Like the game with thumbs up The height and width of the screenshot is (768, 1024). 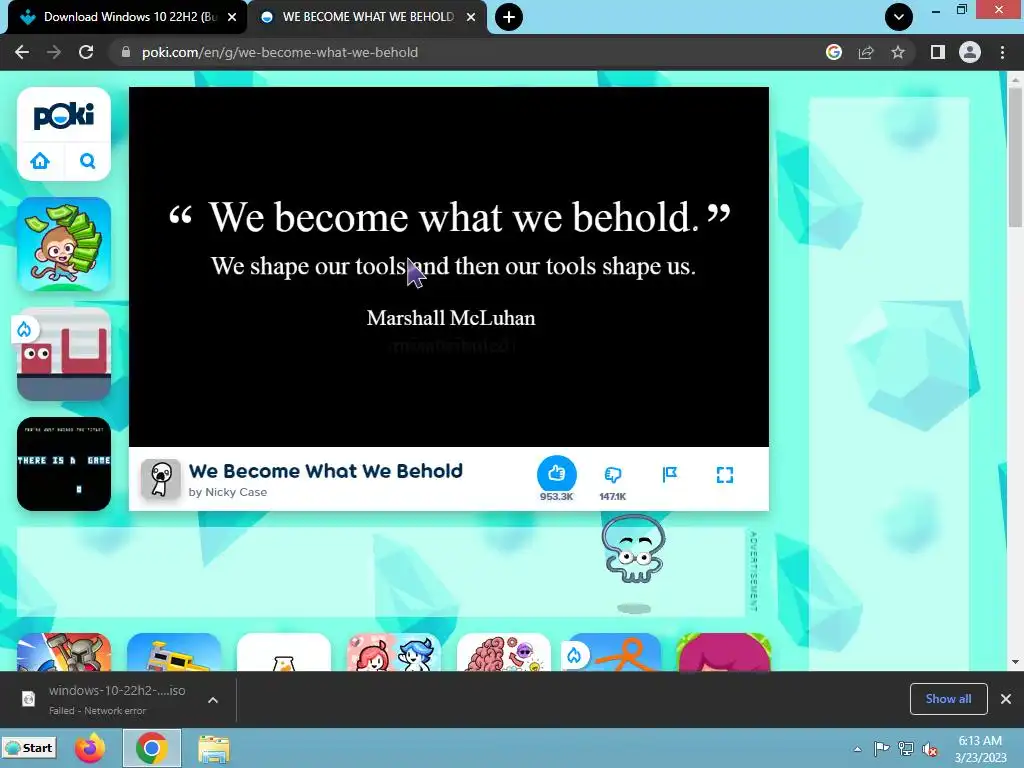tap(556, 473)
